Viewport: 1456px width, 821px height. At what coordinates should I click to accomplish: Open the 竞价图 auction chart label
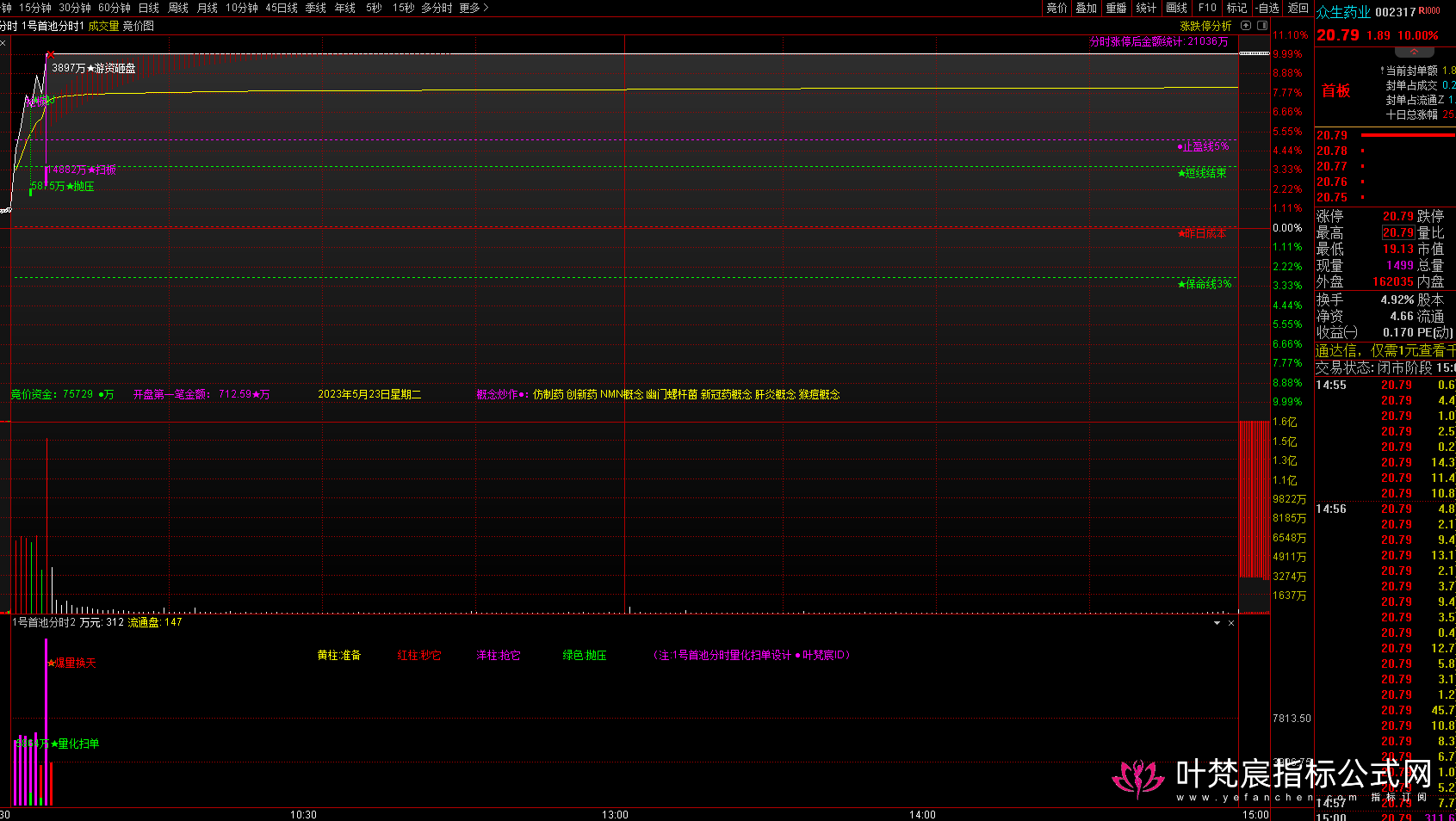pyautogui.click(x=139, y=27)
